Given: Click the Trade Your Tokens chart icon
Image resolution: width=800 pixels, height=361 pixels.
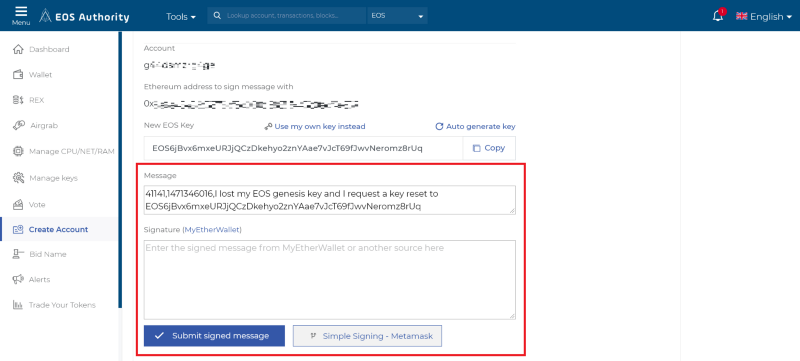Looking at the screenshot, I should (18, 305).
